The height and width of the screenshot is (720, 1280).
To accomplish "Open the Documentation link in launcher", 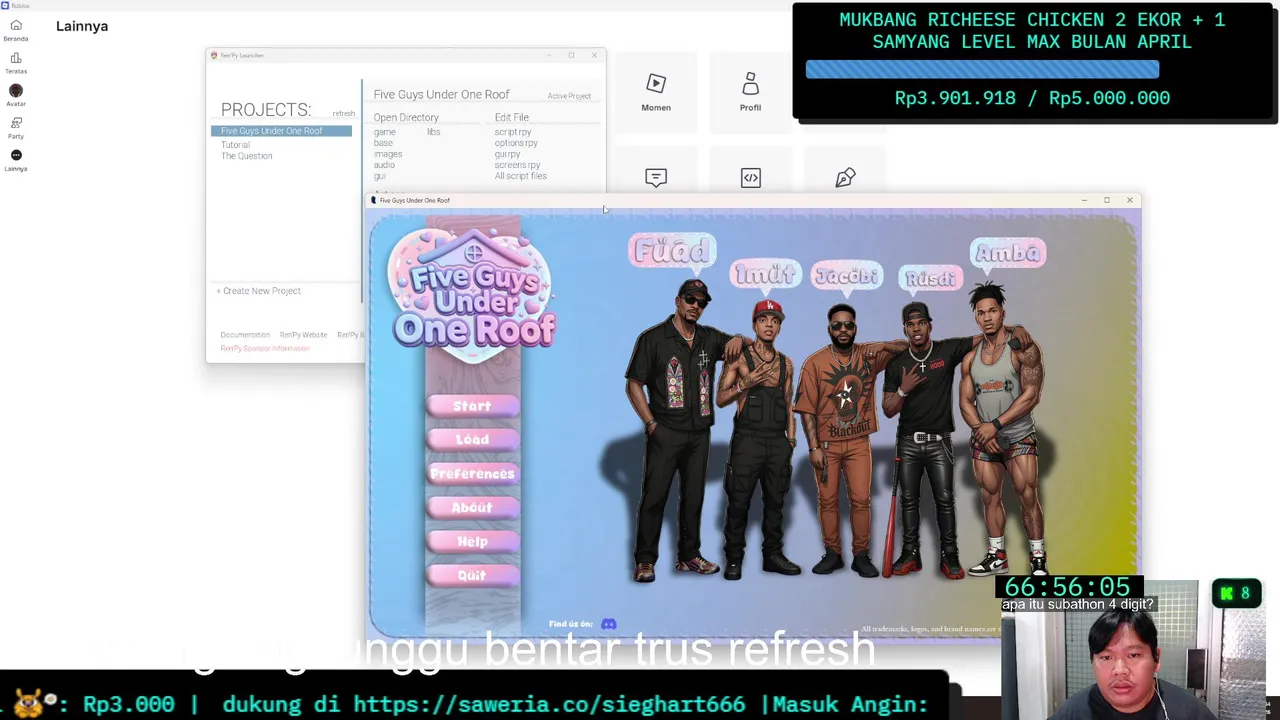I will point(245,335).
